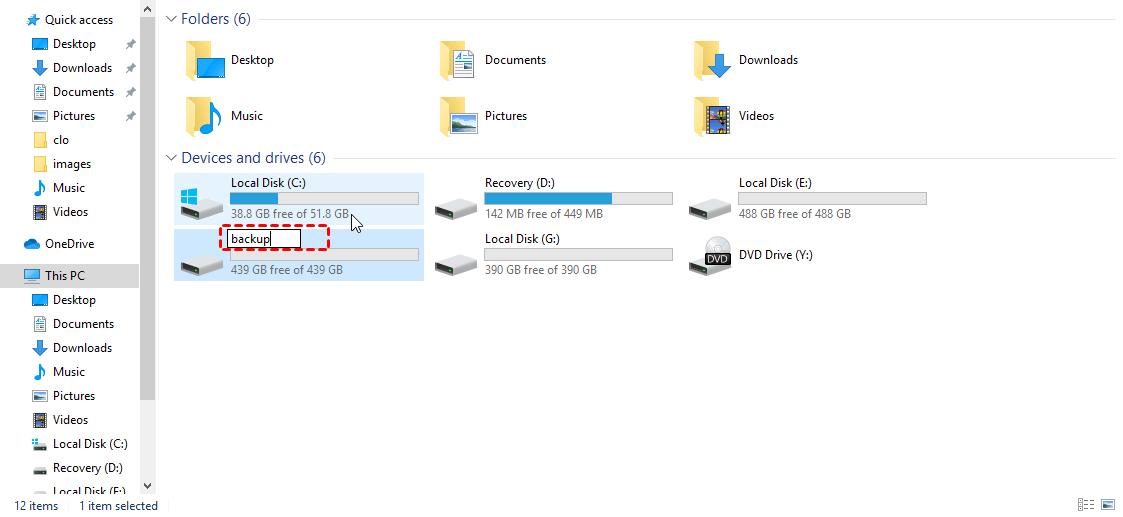Click the backup rename text field

(x=264, y=239)
